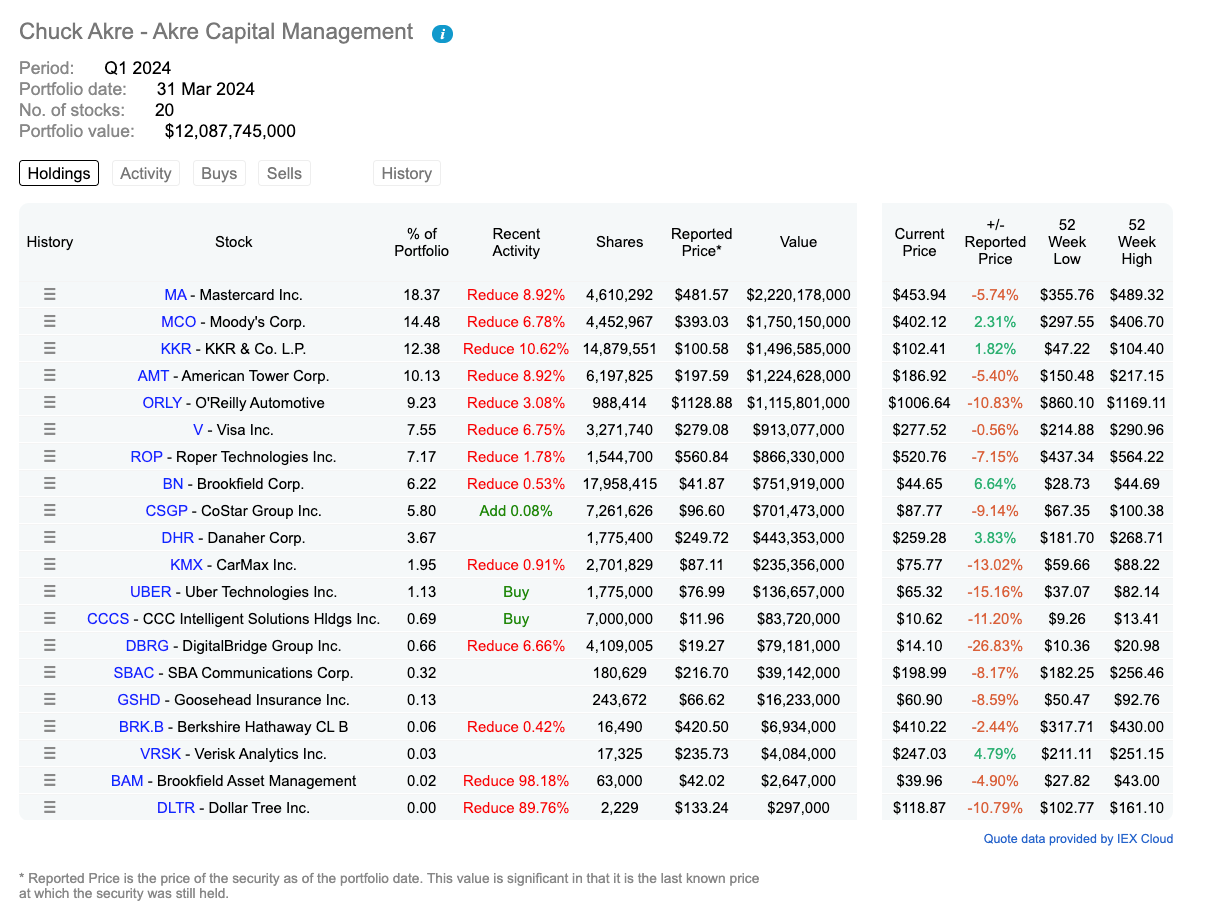Screen dimensions: 1222x920
Task: Click the '52 Week High' column header
Action: [x=1136, y=242]
